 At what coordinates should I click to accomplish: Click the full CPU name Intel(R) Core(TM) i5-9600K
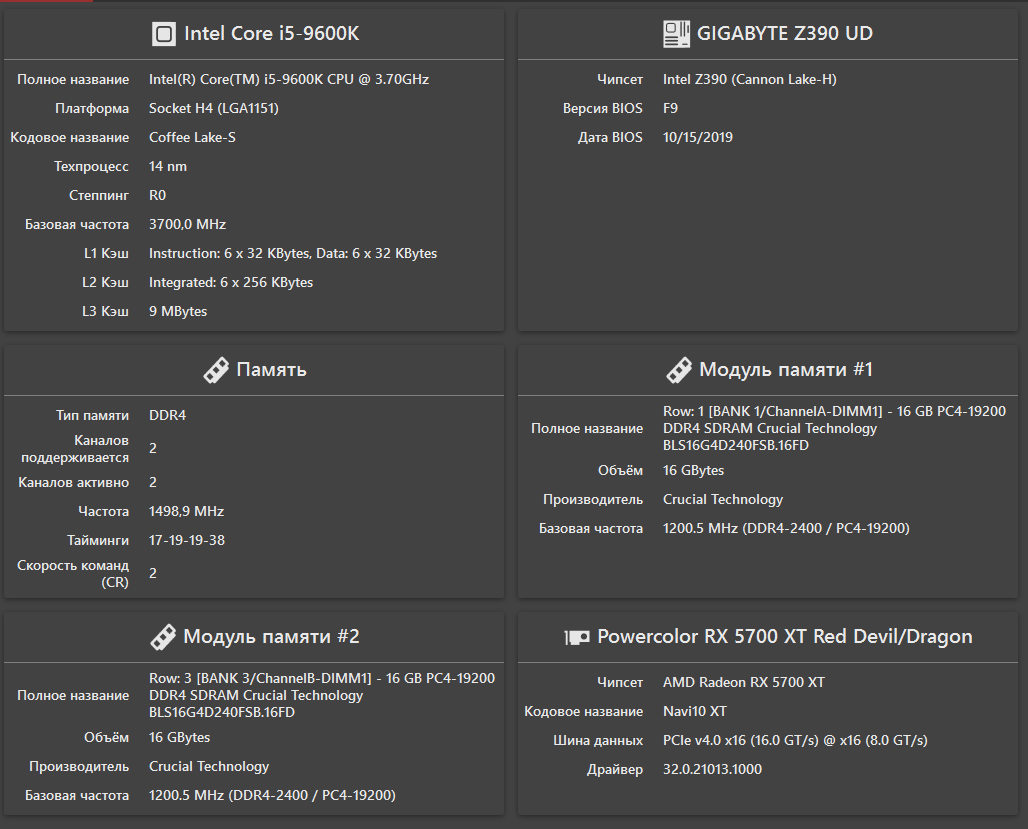click(x=288, y=79)
